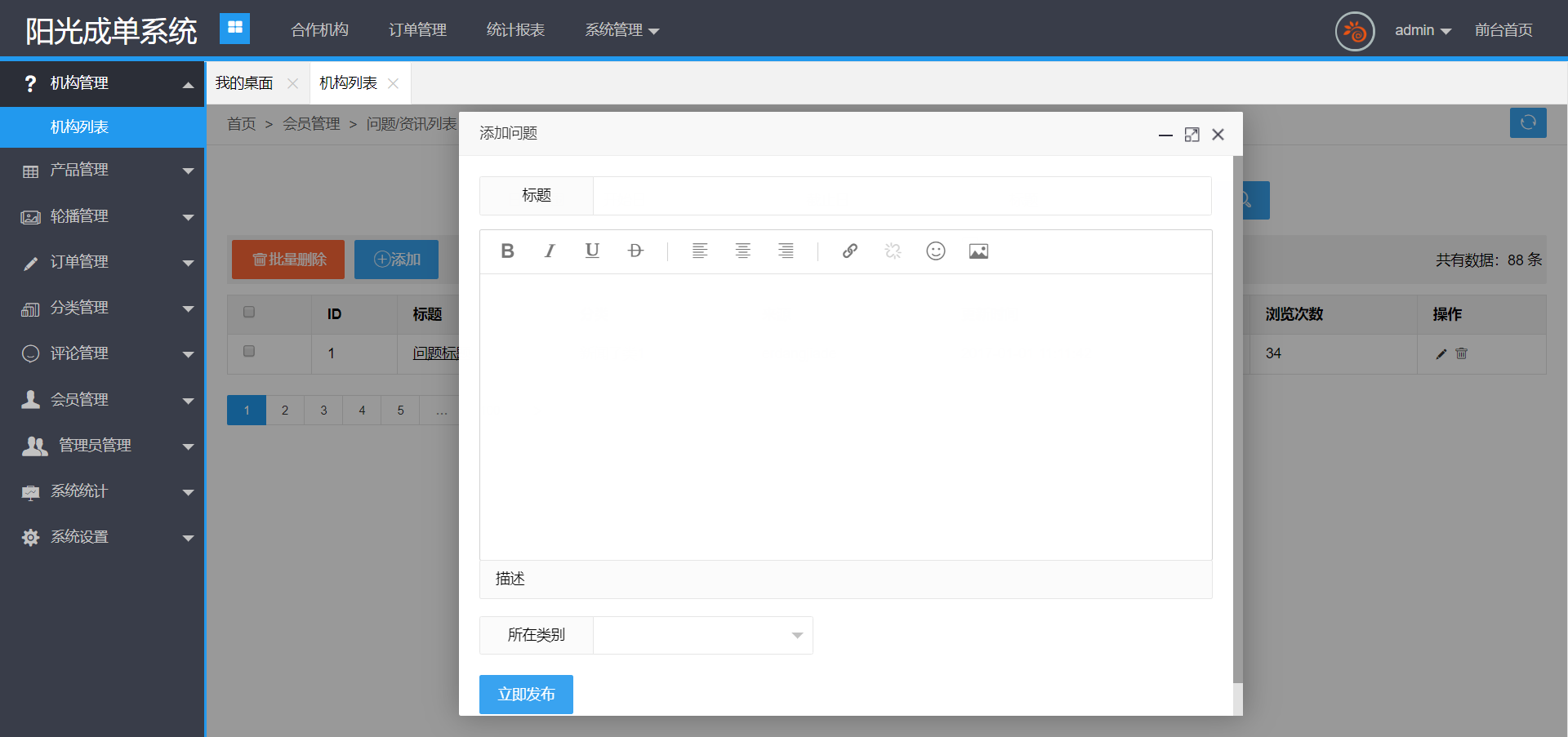Open the admin user dropdown
Image resolution: width=1568 pixels, height=737 pixels.
point(1422,31)
